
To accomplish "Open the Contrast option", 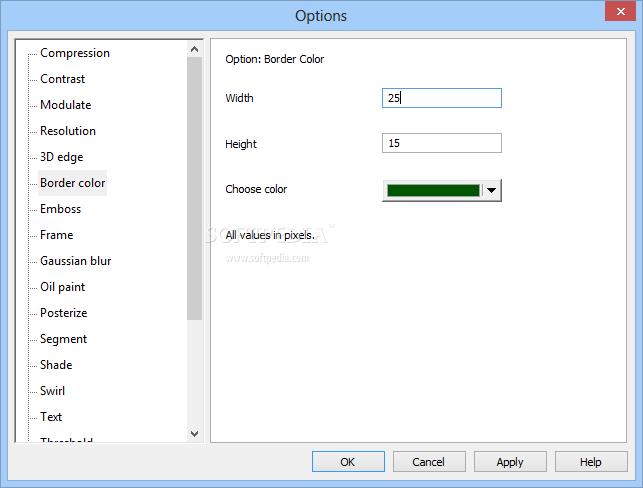I will coord(62,79).
